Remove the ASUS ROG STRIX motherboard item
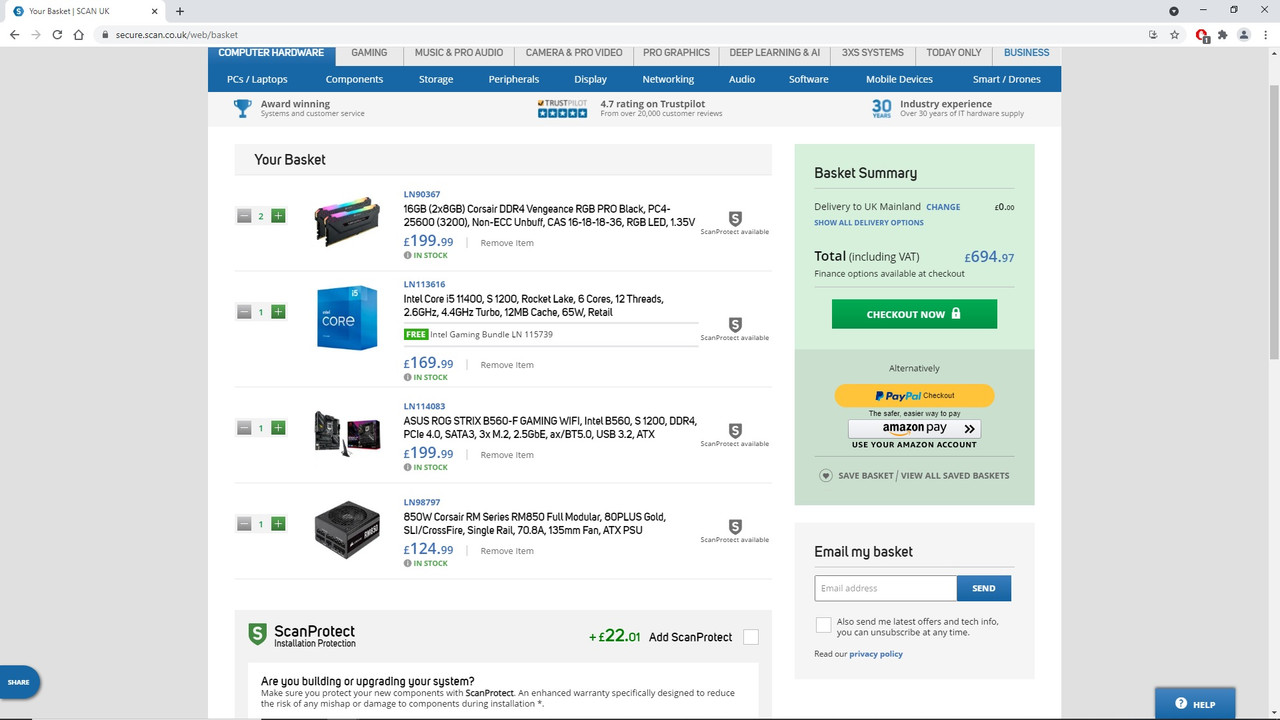The width and height of the screenshot is (1280, 720). point(507,455)
